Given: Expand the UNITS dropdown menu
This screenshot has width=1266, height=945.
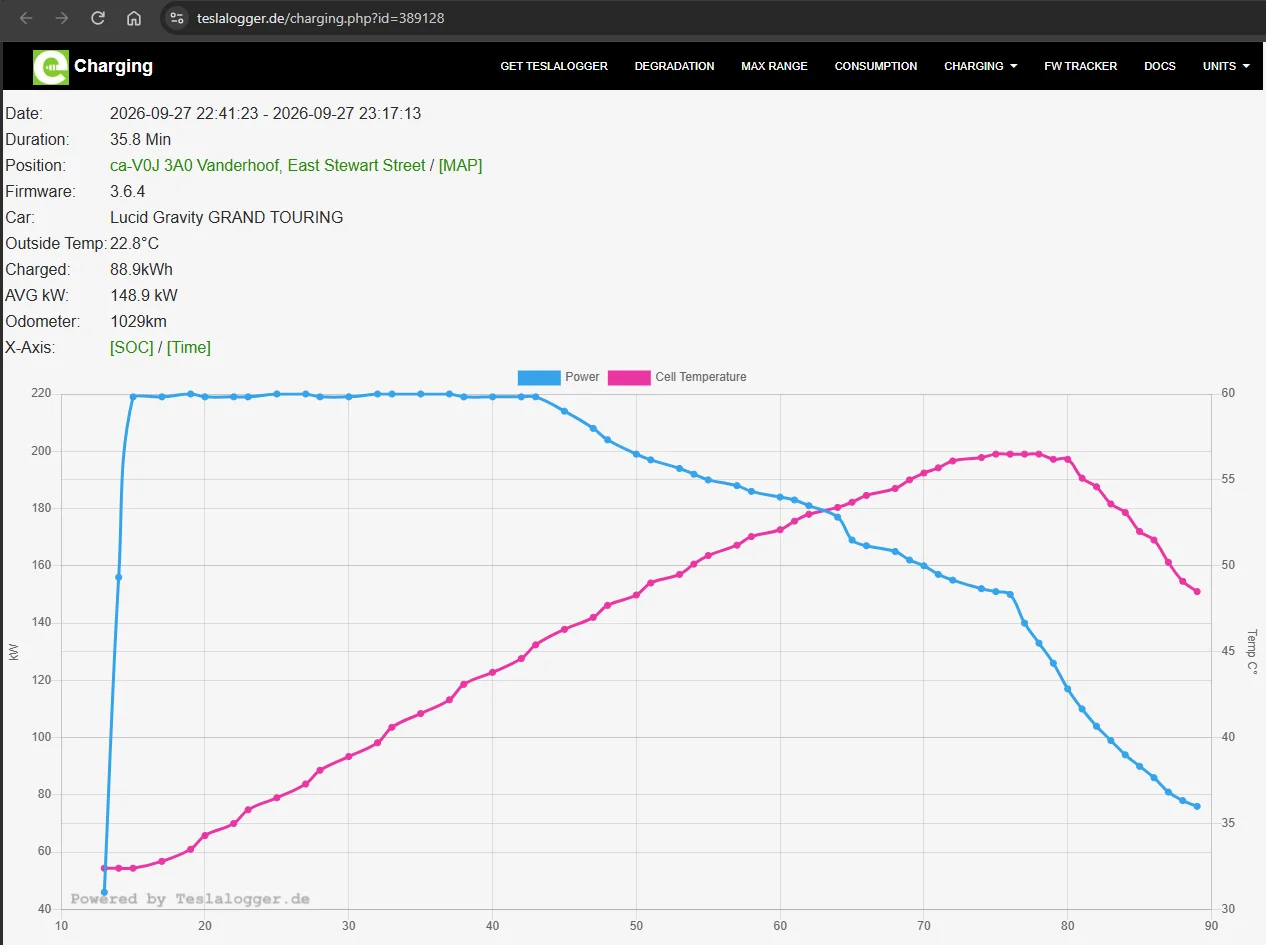Looking at the screenshot, I should pyautogui.click(x=1226, y=66).
